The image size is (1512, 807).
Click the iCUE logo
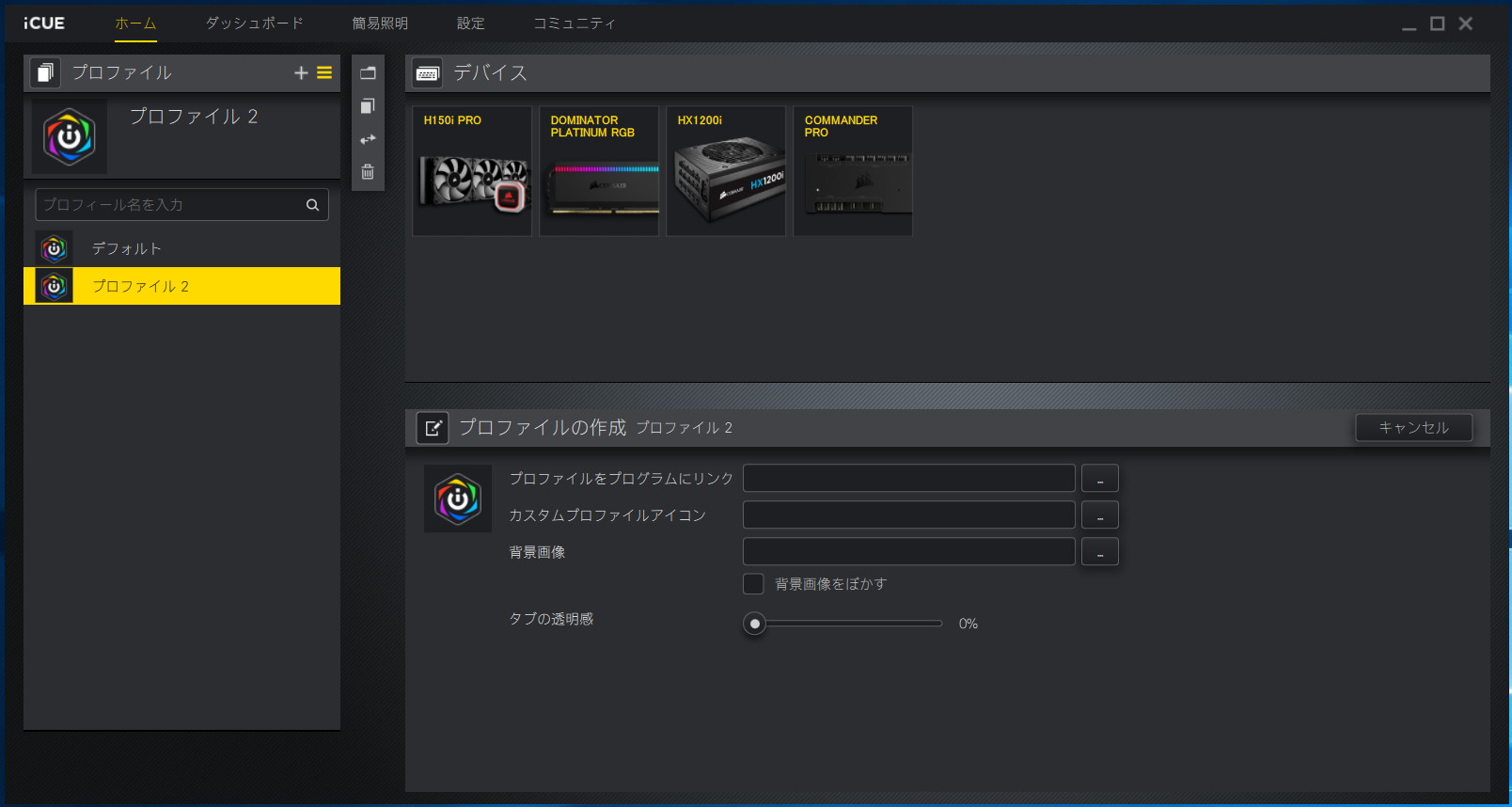(44, 24)
